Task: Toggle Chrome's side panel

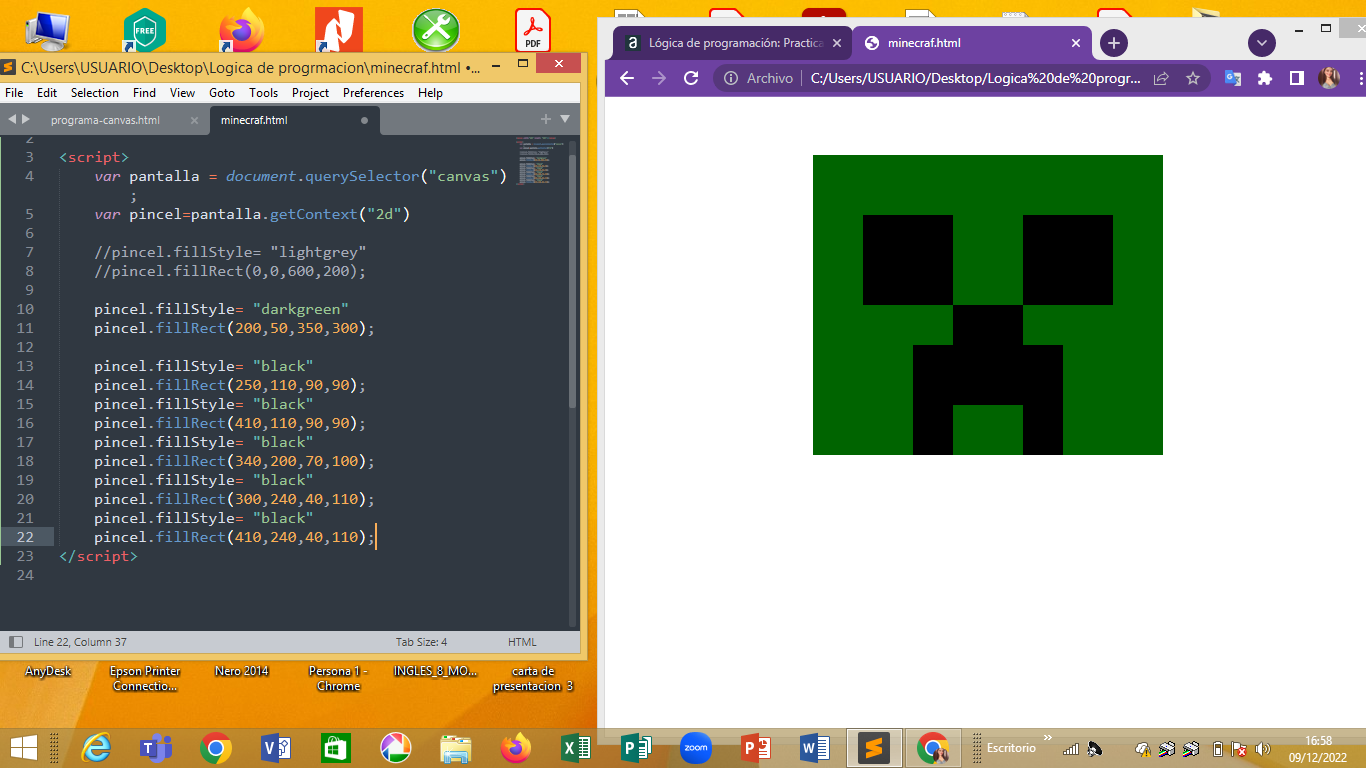Action: point(1297,78)
